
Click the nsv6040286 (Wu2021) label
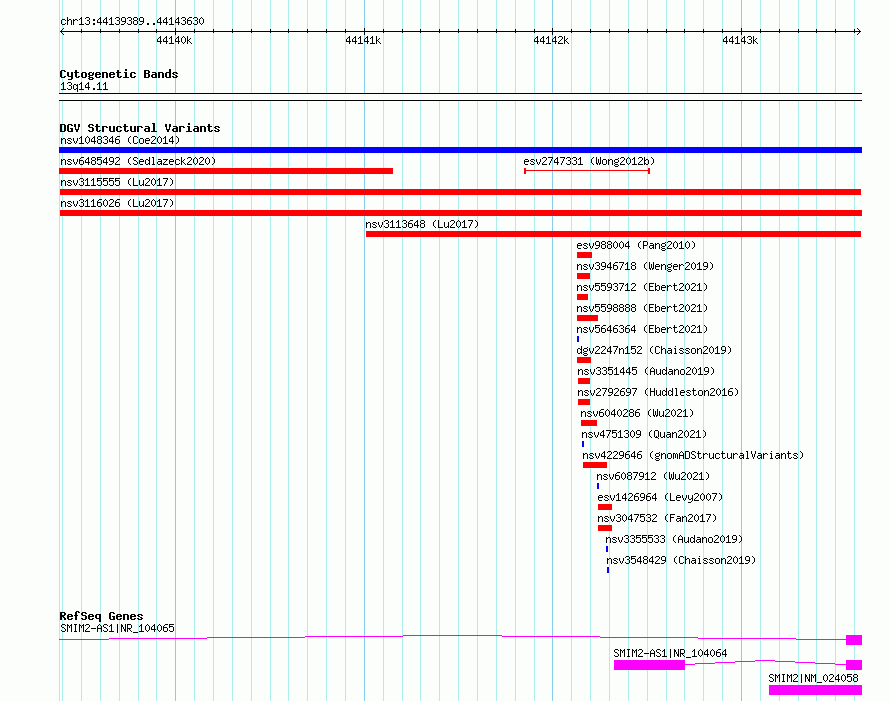pyautogui.click(x=637, y=413)
